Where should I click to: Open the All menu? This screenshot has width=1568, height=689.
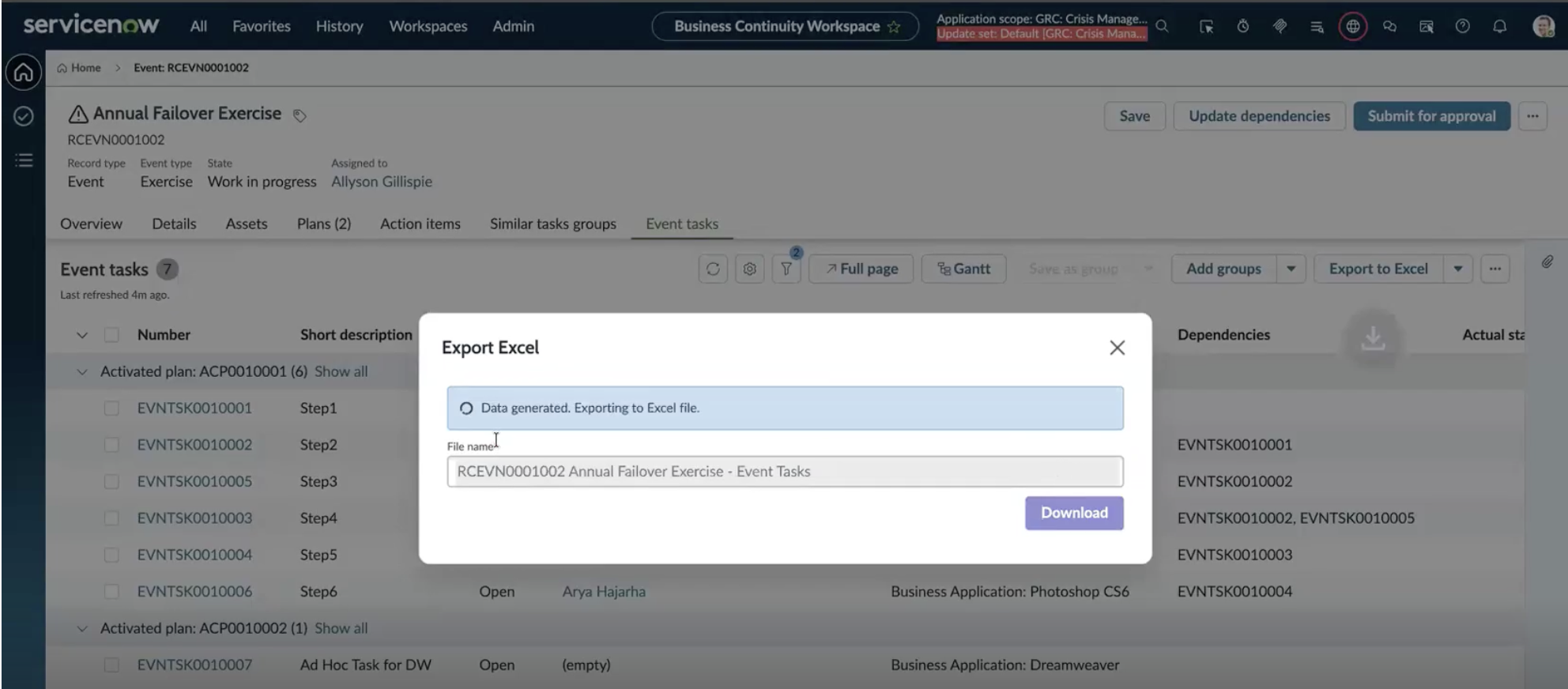pos(198,26)
